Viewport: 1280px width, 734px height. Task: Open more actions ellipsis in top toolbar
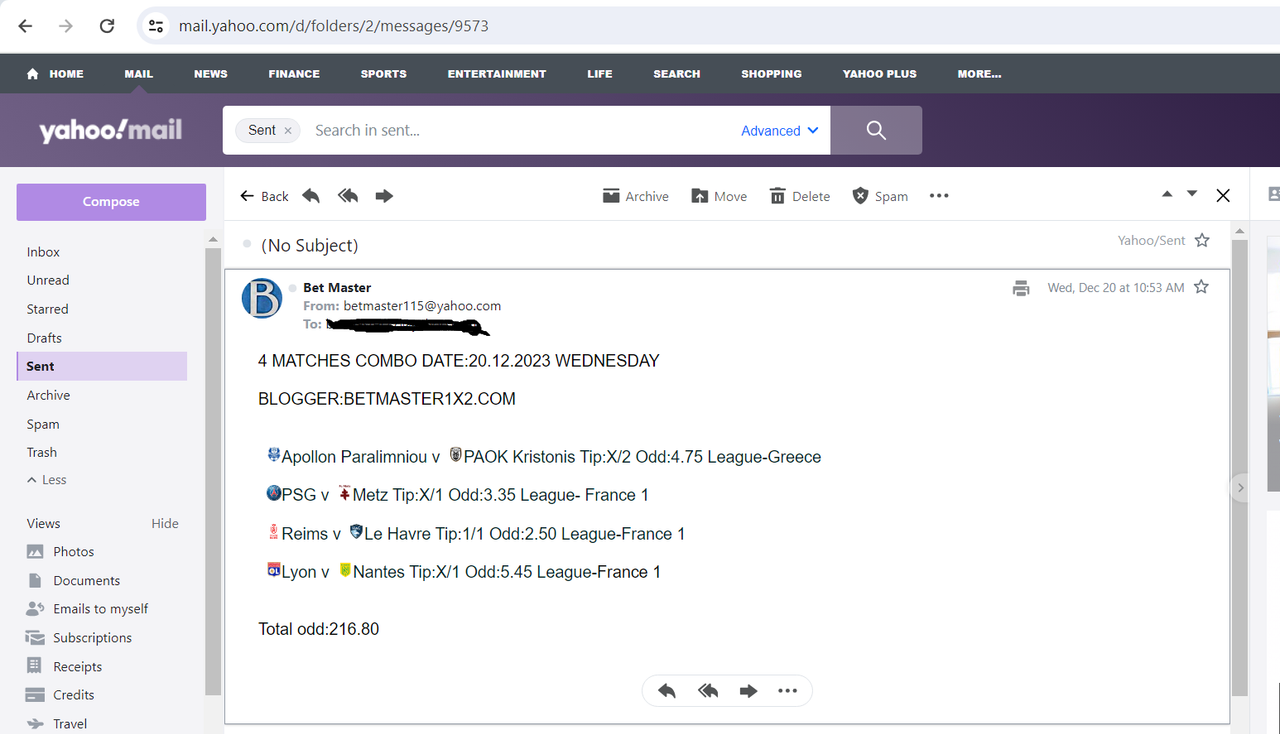coord(939,196)
